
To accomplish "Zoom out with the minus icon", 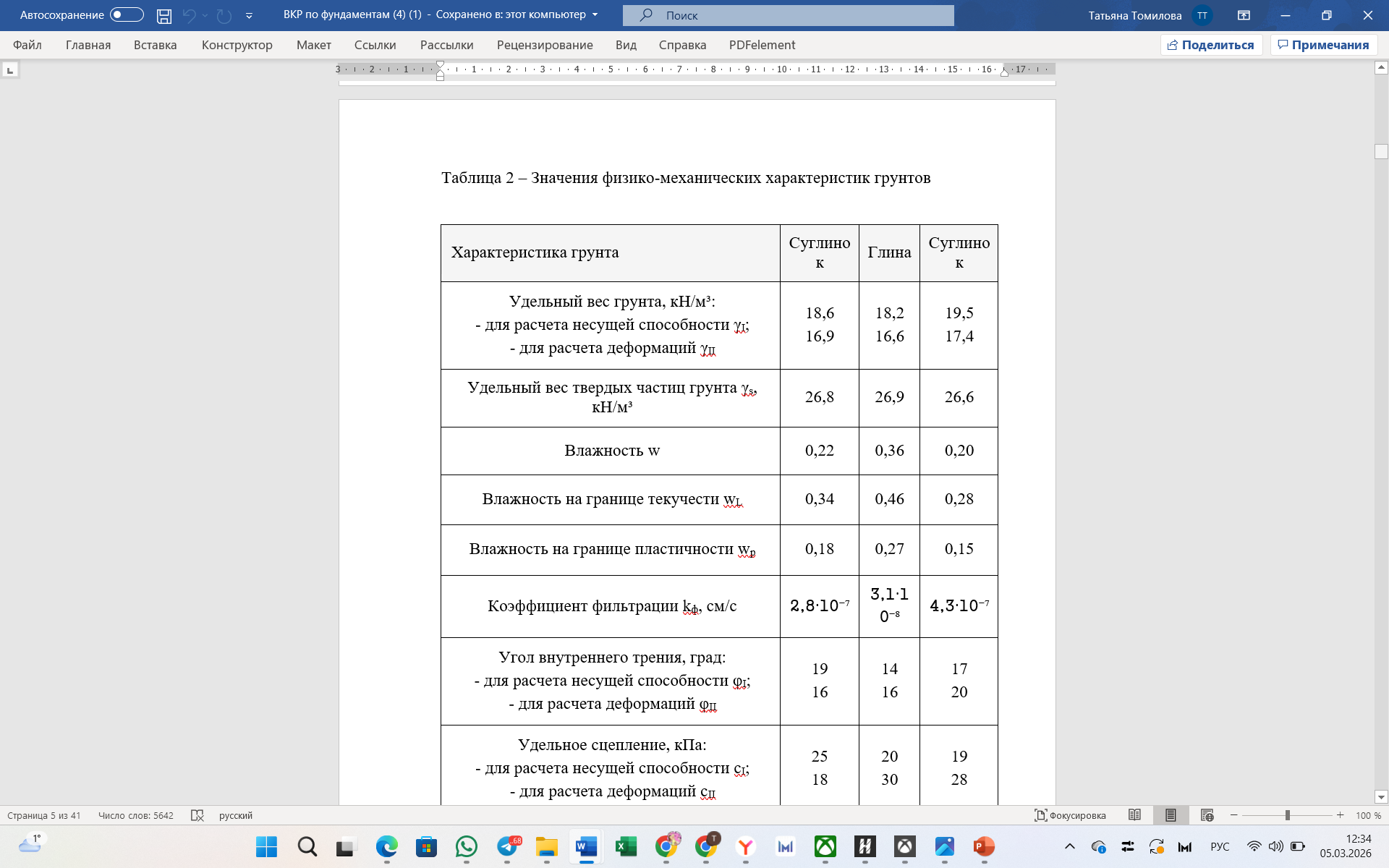I will (x=1234, y=815).
